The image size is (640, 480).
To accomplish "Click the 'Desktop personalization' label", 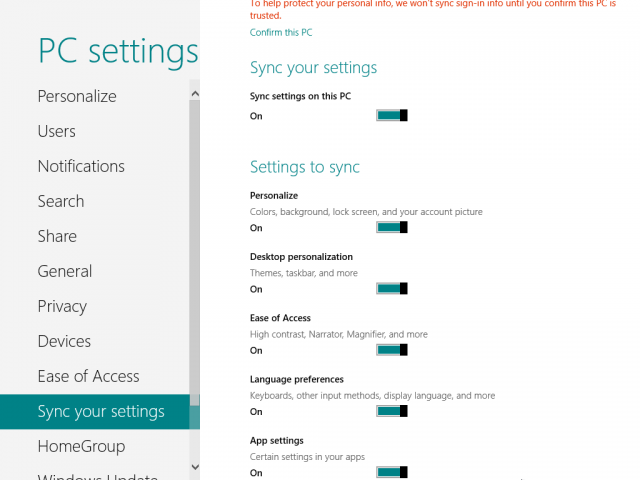I will coord(301,257).
